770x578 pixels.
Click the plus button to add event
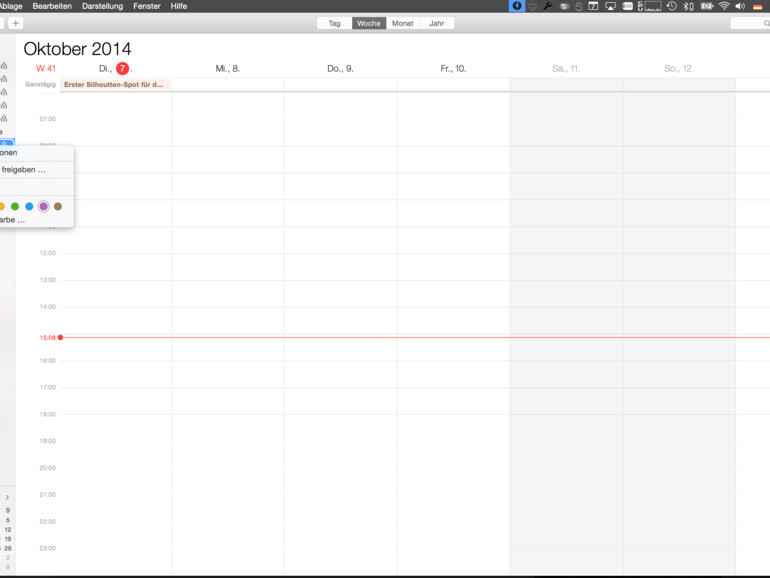pos(16,23)
